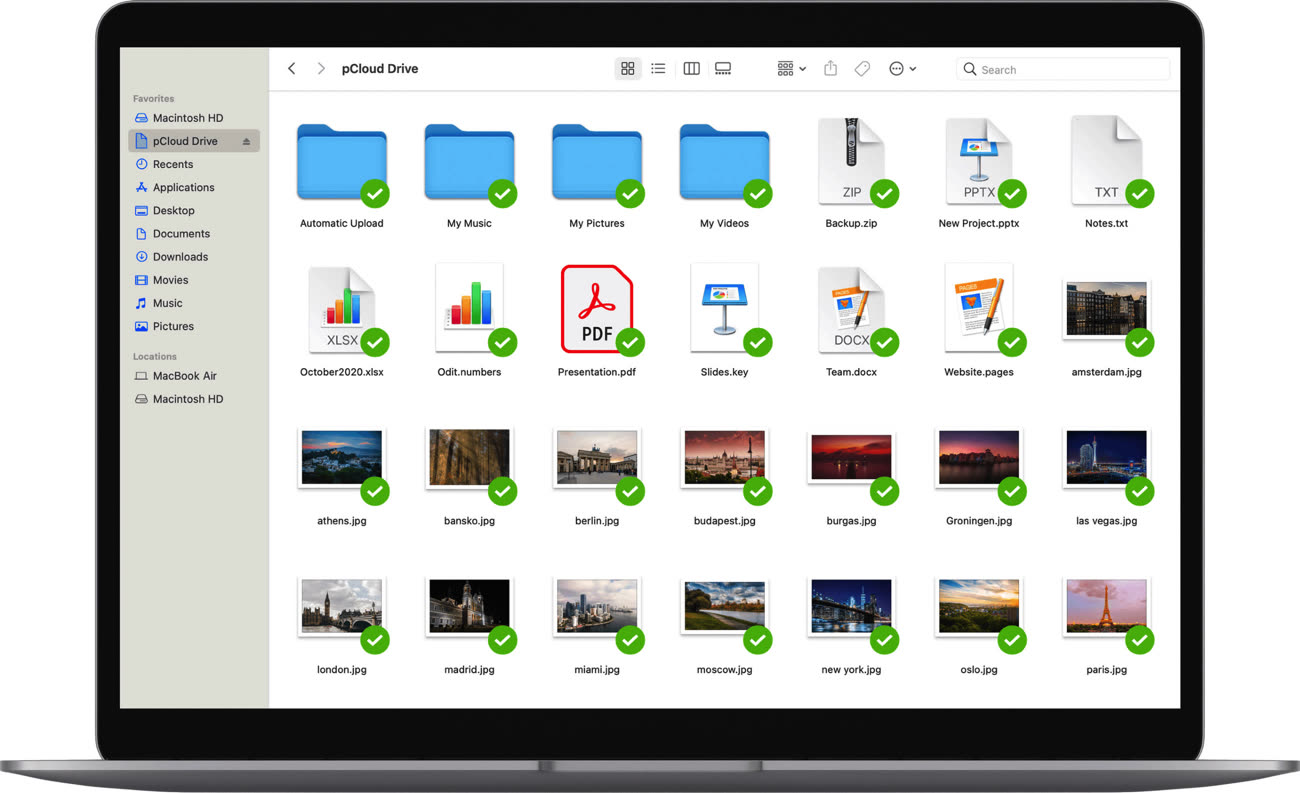Select the berlin.jpg thumbnail
1300x793 pixels.
597,458
